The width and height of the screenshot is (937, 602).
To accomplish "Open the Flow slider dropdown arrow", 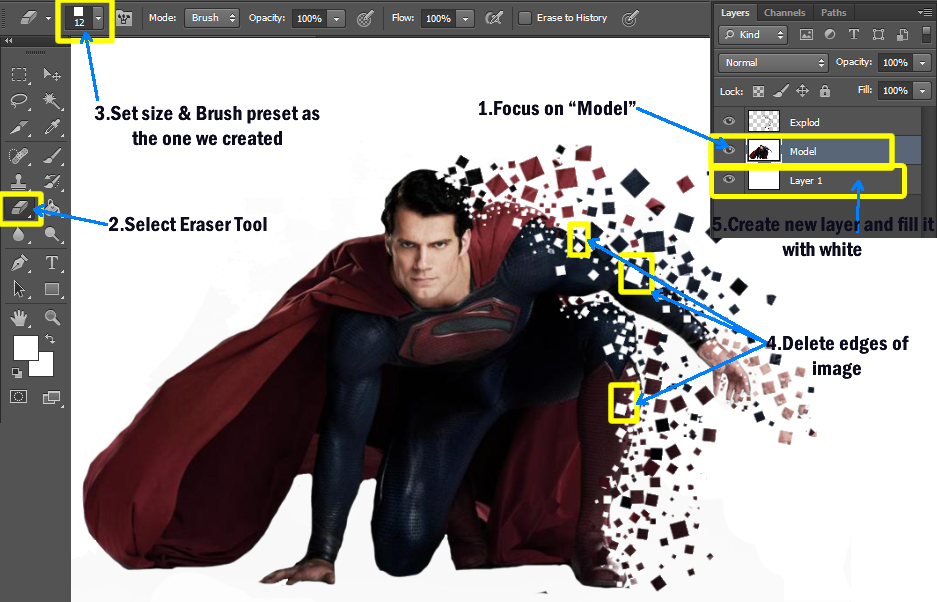I will point(465,19).
